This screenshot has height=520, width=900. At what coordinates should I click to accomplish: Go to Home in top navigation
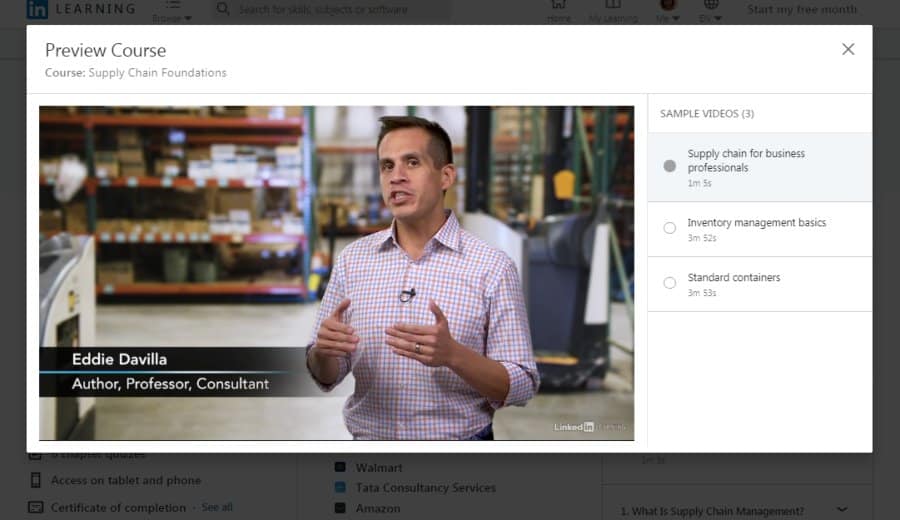[x=558, y=11]
